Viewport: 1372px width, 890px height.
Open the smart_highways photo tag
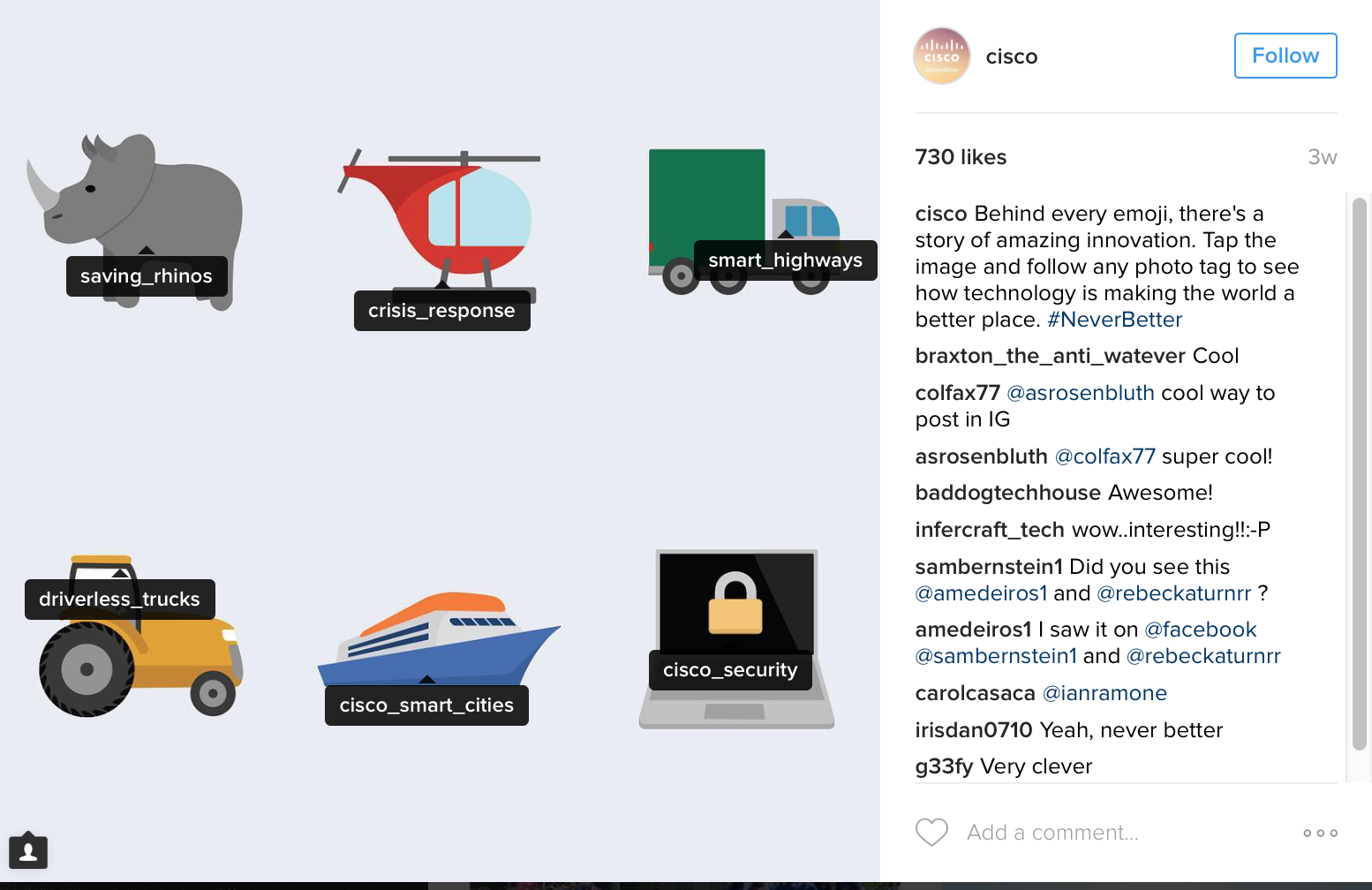[785, 260]
